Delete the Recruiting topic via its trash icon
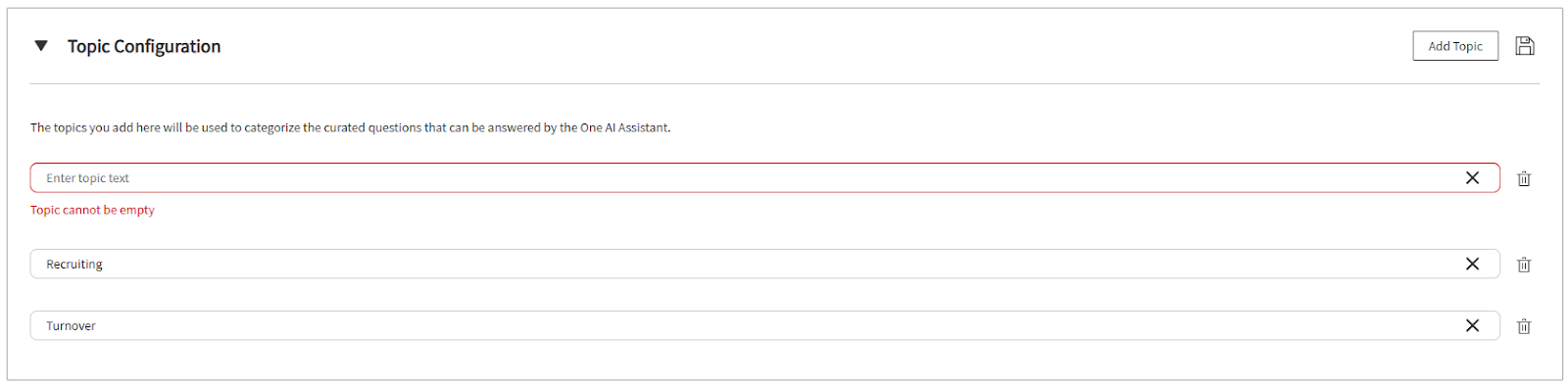This screenshot has width=1568, height=389. coord(1524,265)
